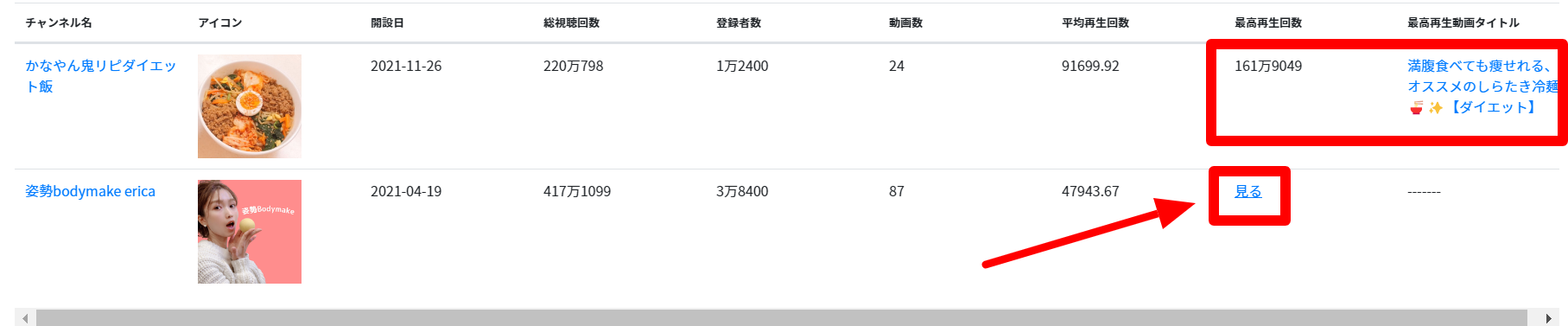The height and width of the screenshot is (326, 1568).
Task: Open the 姿勢bodymake erica channel link
Action: tap(90, 191)
